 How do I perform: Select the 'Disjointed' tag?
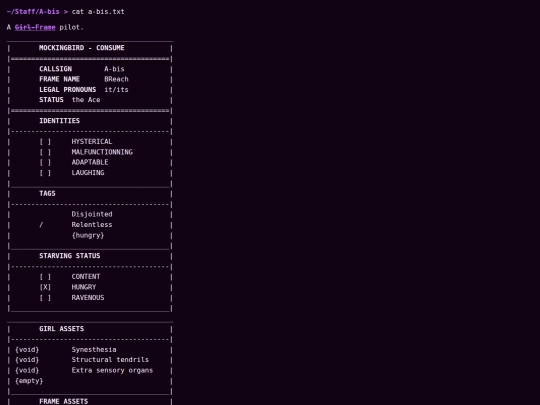[x=92, y=214]
